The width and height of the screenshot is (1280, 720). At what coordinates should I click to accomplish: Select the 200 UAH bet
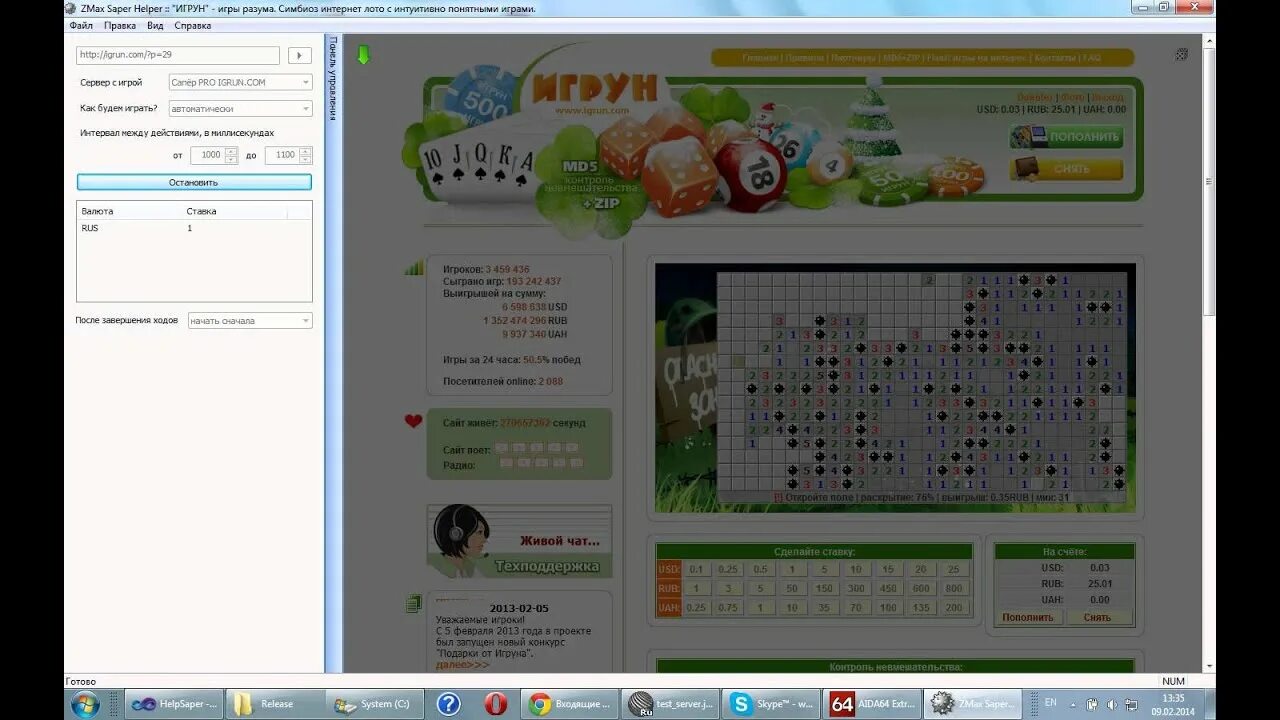[953, 607]
